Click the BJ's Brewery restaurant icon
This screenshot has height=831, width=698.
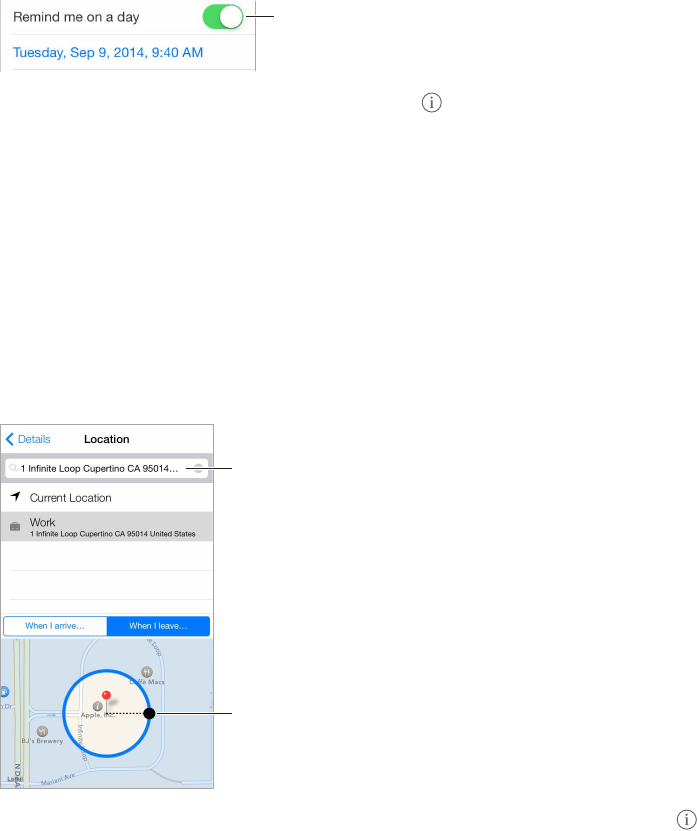(42, 732)
